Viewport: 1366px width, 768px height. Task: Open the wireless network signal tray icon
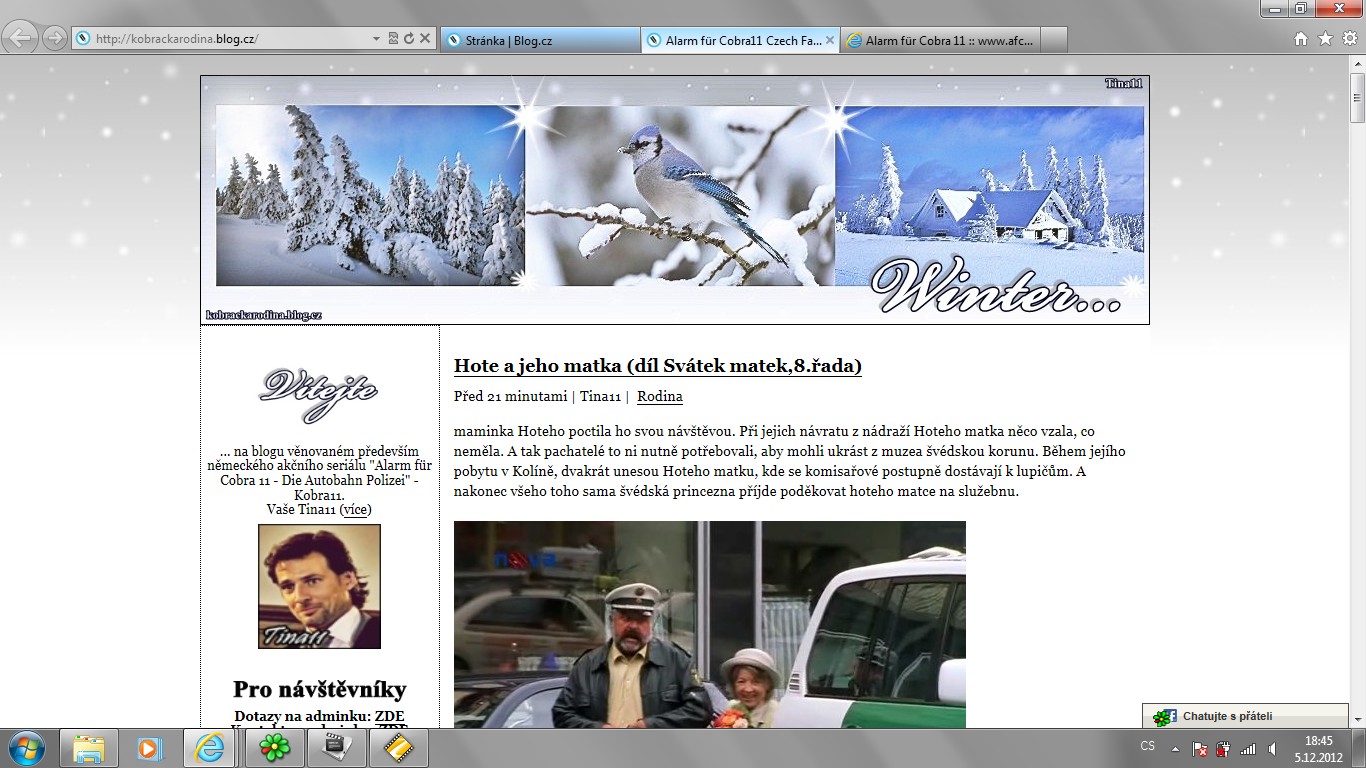[x=1248, y=748]
